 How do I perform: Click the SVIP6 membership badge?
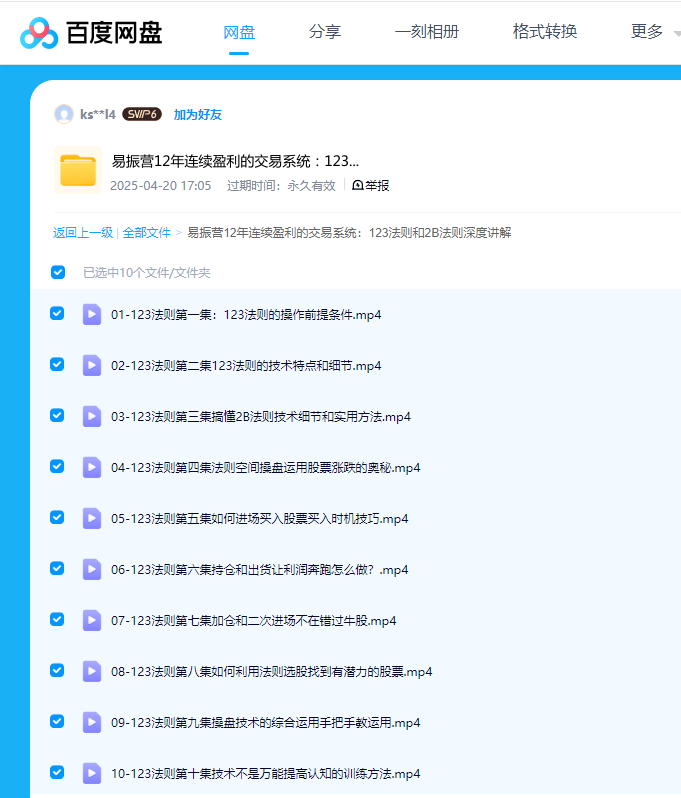click(142, 114)
